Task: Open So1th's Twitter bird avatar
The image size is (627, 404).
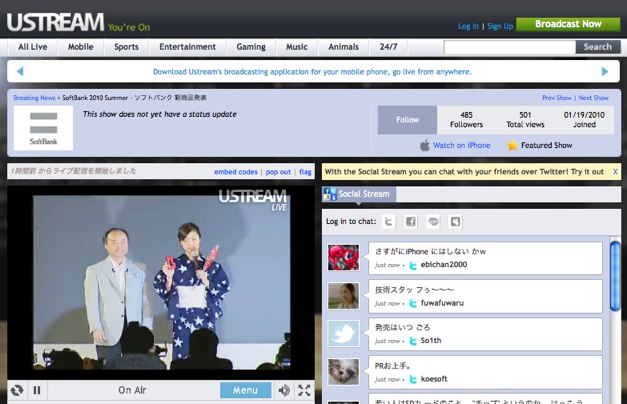Action: click(343, 334)
